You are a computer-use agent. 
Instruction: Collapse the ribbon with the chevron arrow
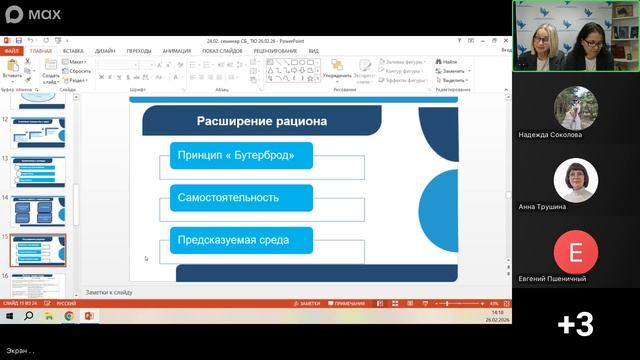[506, 89]
